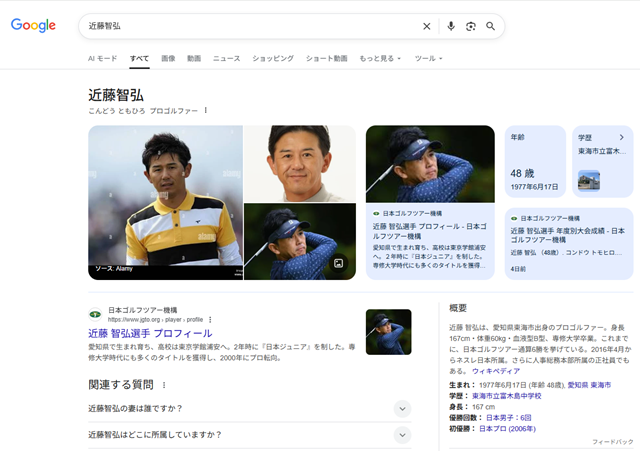640x451 pixels.
Task: Open more options beside プロゴルファー subtitle
Action: tap(206, 110)
